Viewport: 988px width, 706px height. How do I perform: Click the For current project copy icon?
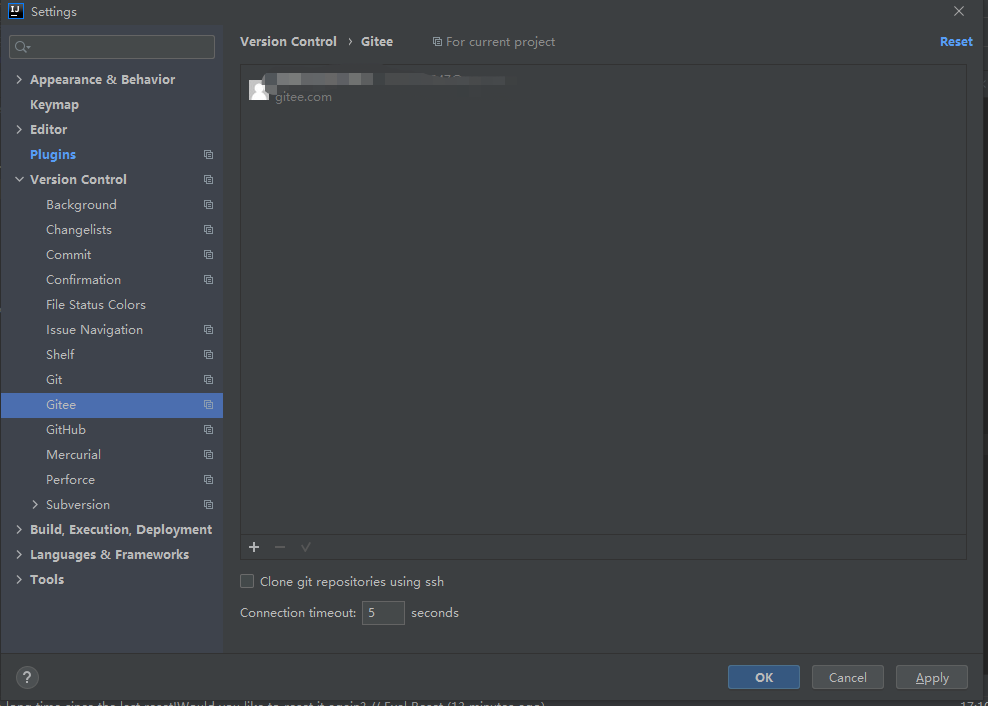pyautogui.click(x=437, y=42)
